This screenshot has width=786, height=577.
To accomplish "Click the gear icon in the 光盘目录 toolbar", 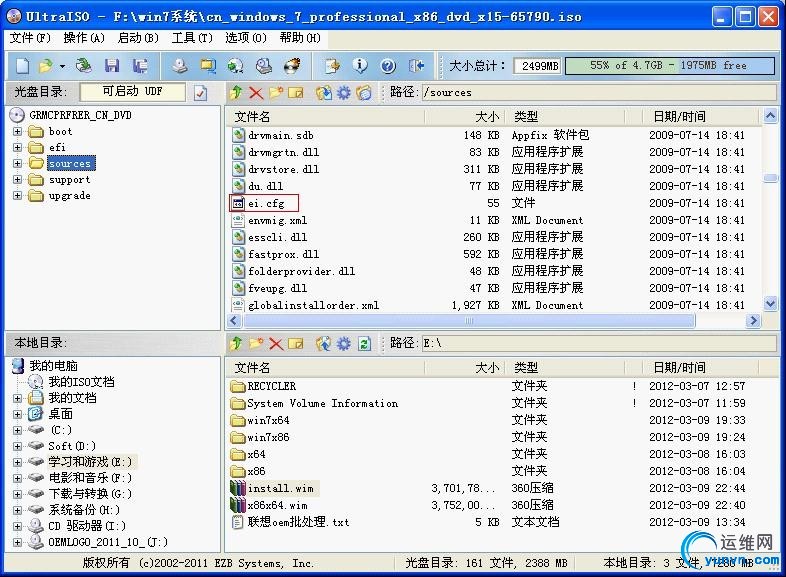I will click(344, 93).
